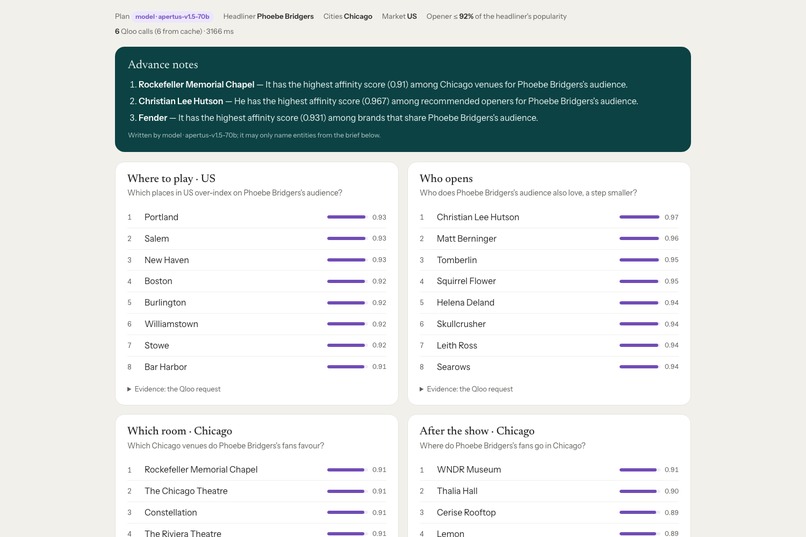Viewport: 806px width, 537px height.
Task: Select Tomberlin opener row
Action: [x=549, y=260]
